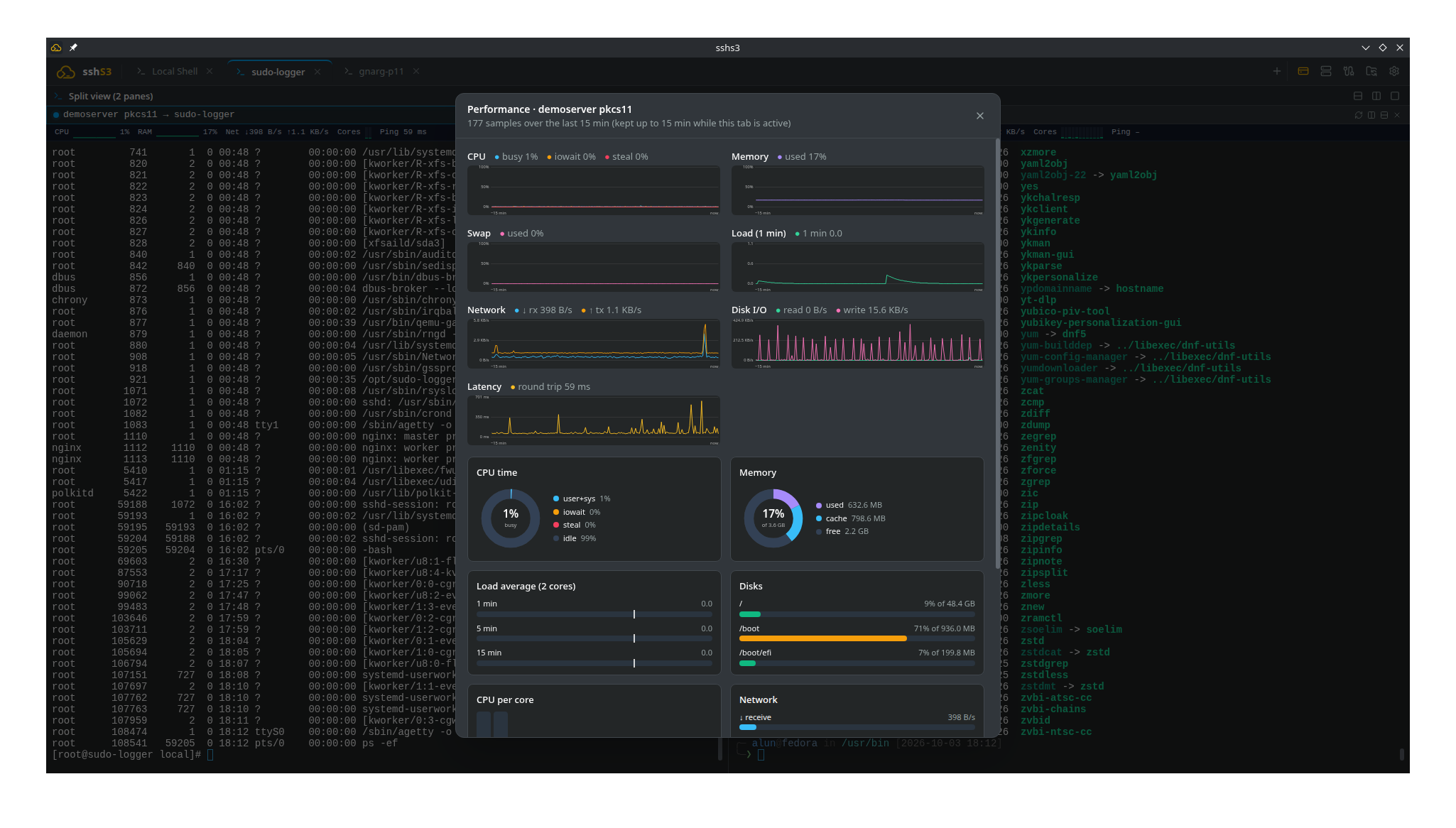Screen dimensions: 1456x828
Task: Open the title bar chevron-down menu
Action: click(1366, 48)
